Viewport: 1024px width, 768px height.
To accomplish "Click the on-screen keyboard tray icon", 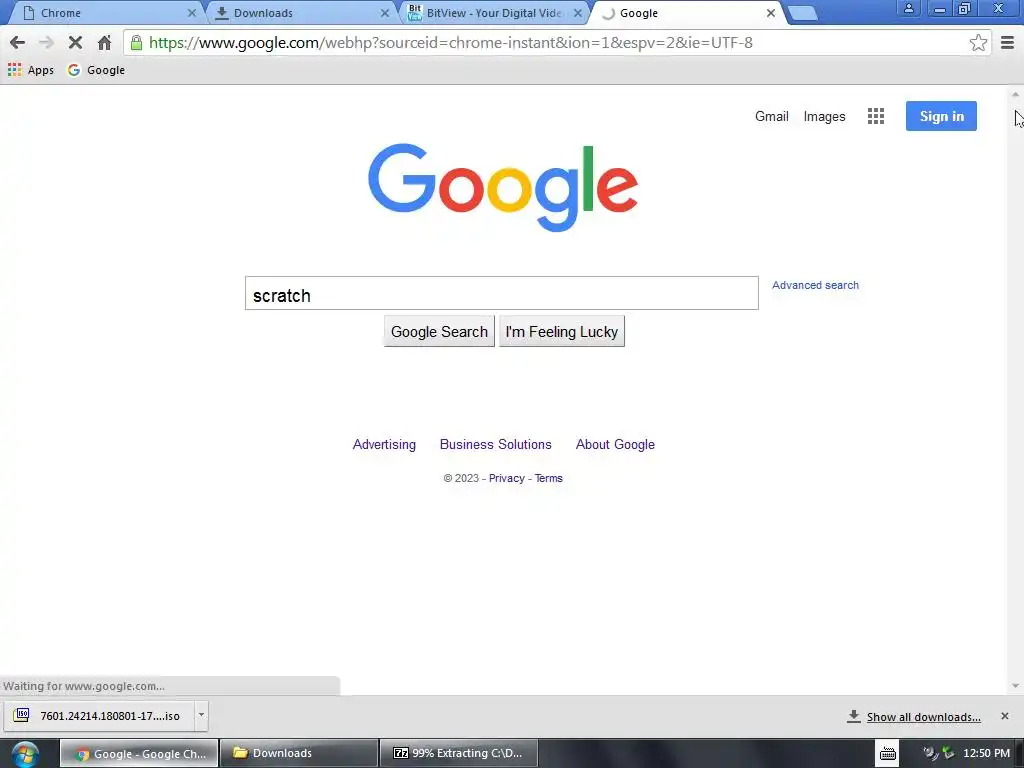I will [x=888, y=754].
